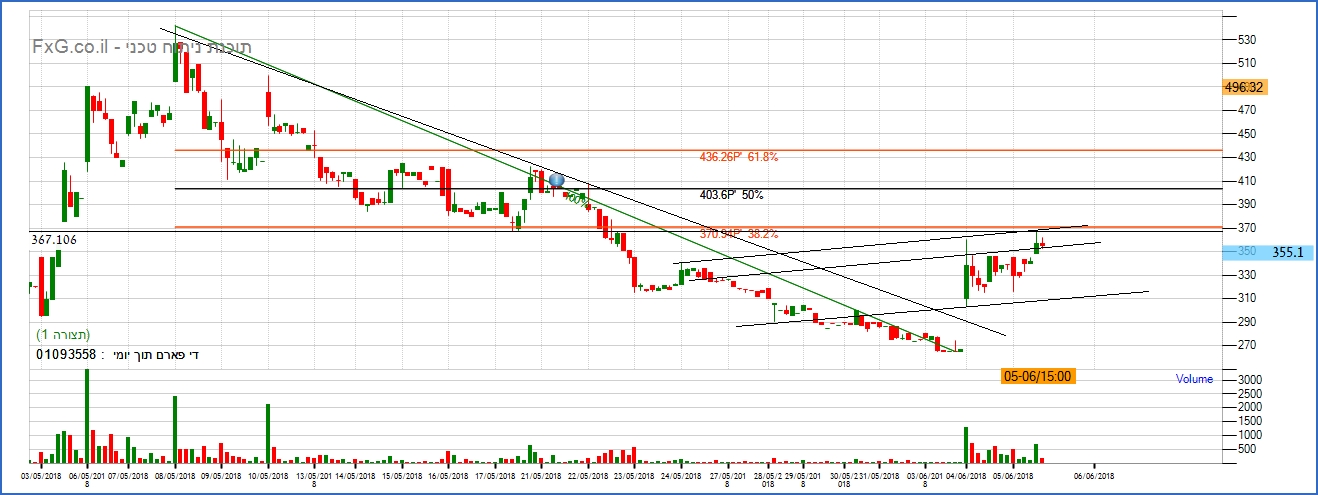Click the 390 price axis label
The image size is (1318, 495).
pyautogui.click(x=1247, y=204)
